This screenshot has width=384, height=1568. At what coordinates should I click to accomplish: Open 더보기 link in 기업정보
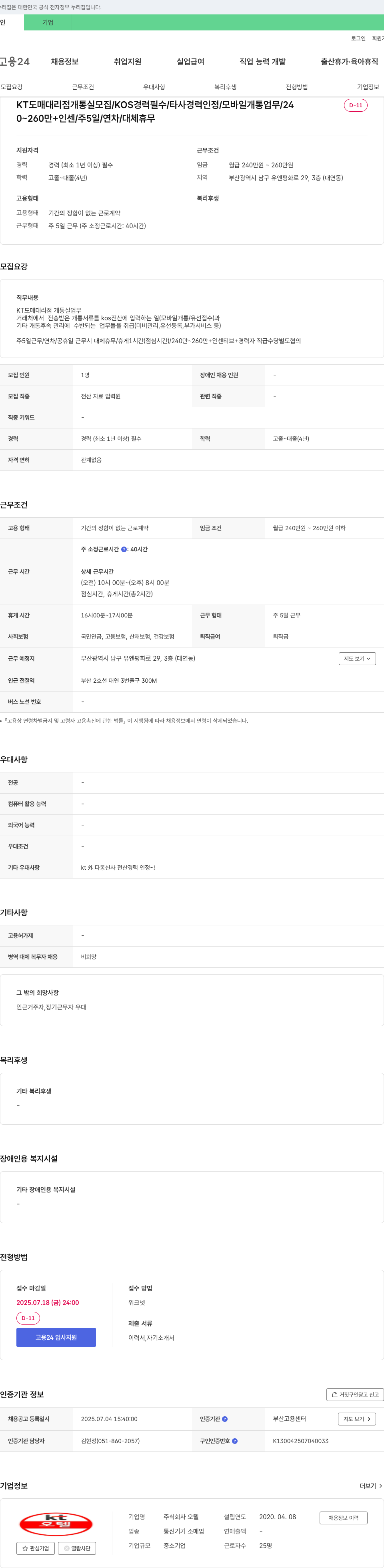pyautogui.click(x=371, y=1486)
